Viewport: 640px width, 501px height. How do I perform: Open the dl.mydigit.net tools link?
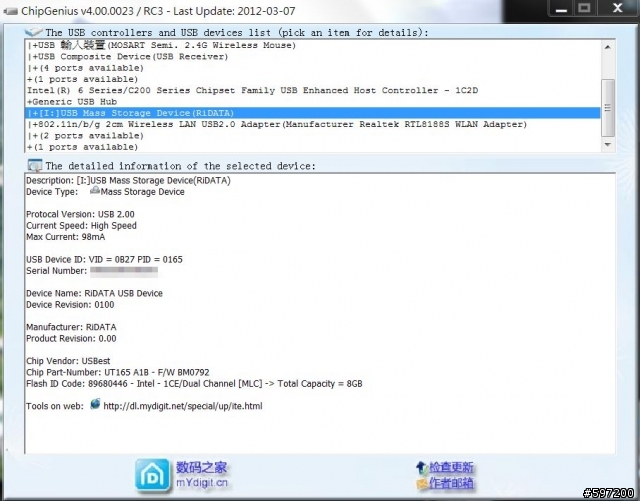183,406
